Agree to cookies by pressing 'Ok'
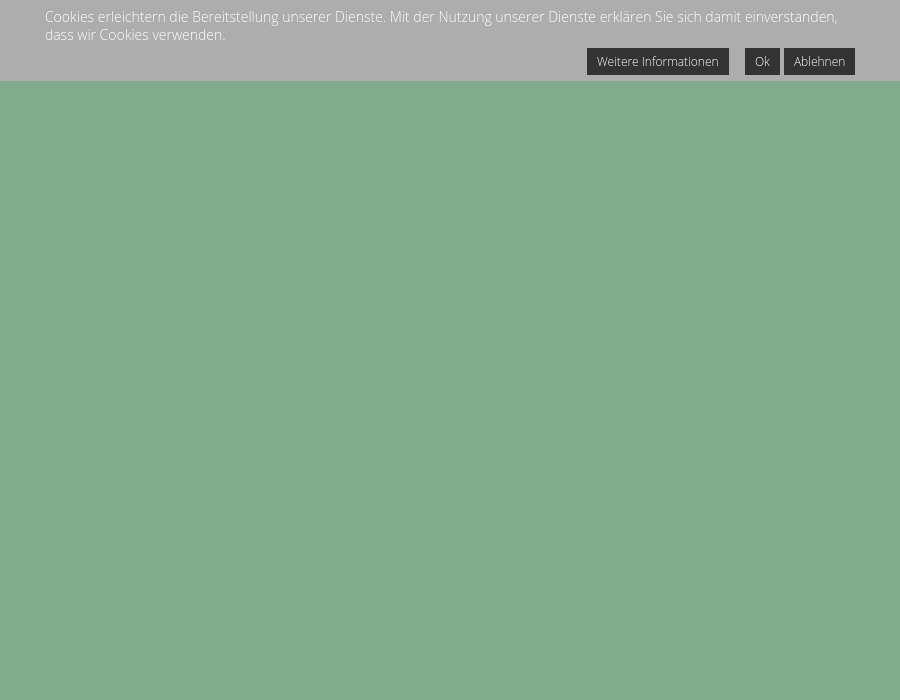The width and height of the screenshot is (900, 700). point(762,61)
